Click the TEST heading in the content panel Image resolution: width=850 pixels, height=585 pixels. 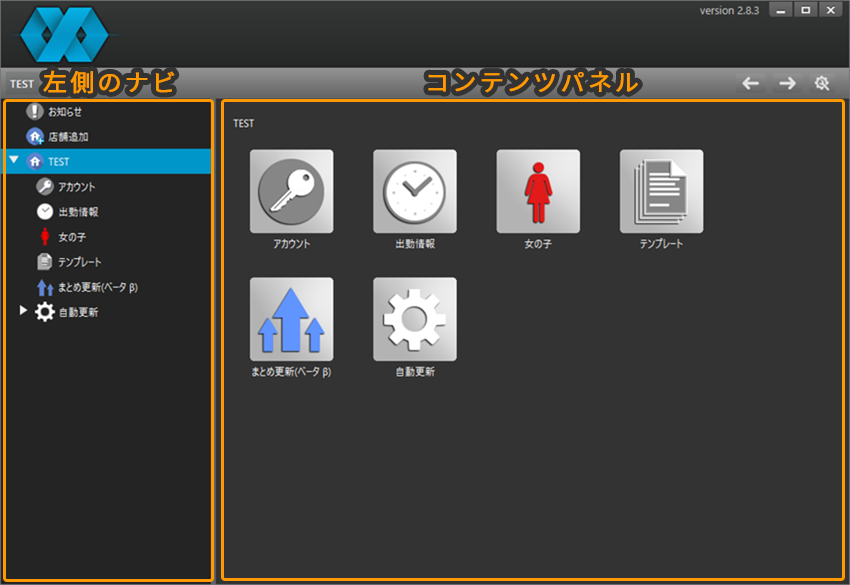[243, 124]
